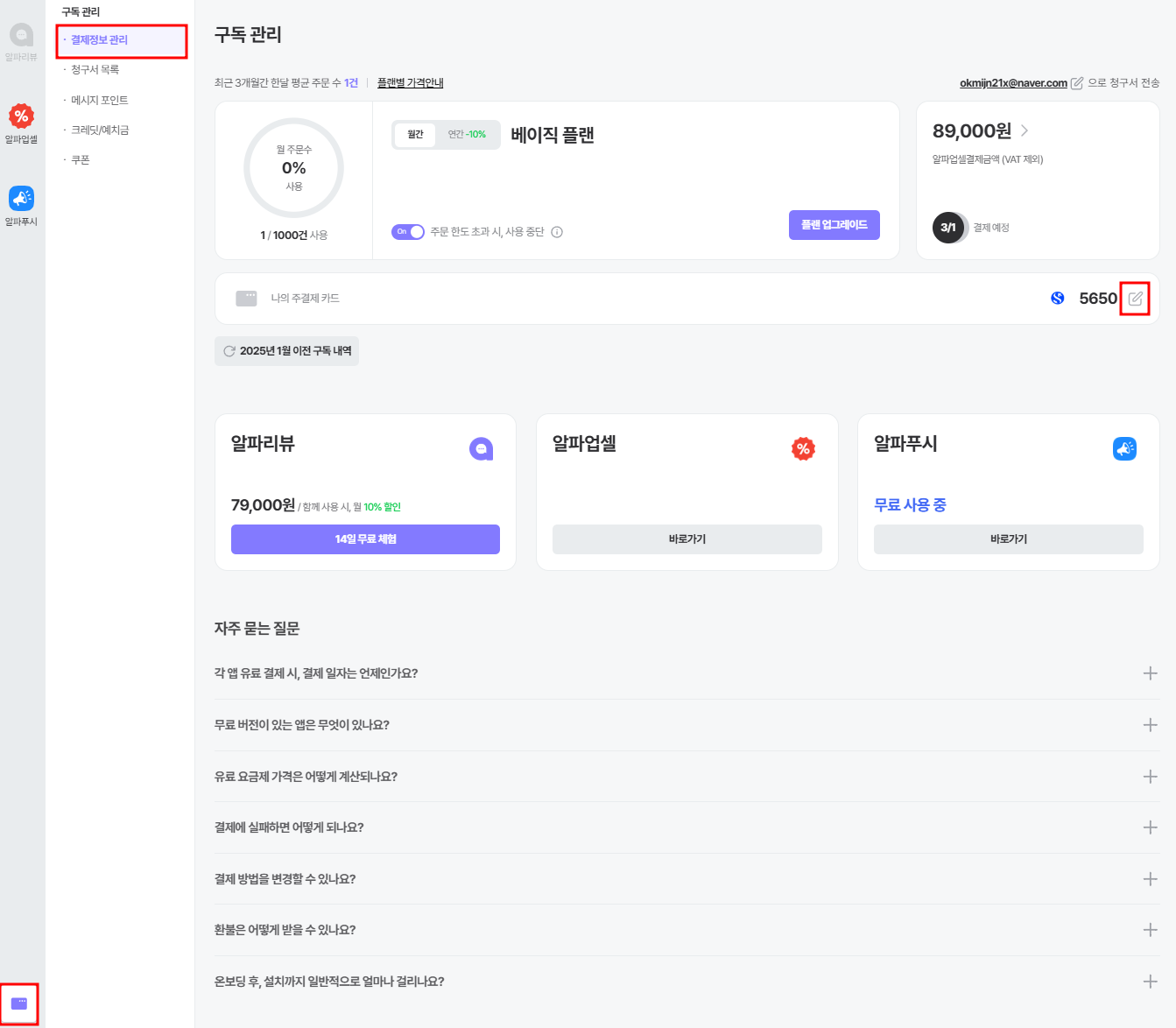
Task: Click the monthly order usage circular gauge
Action: (293, 168)
